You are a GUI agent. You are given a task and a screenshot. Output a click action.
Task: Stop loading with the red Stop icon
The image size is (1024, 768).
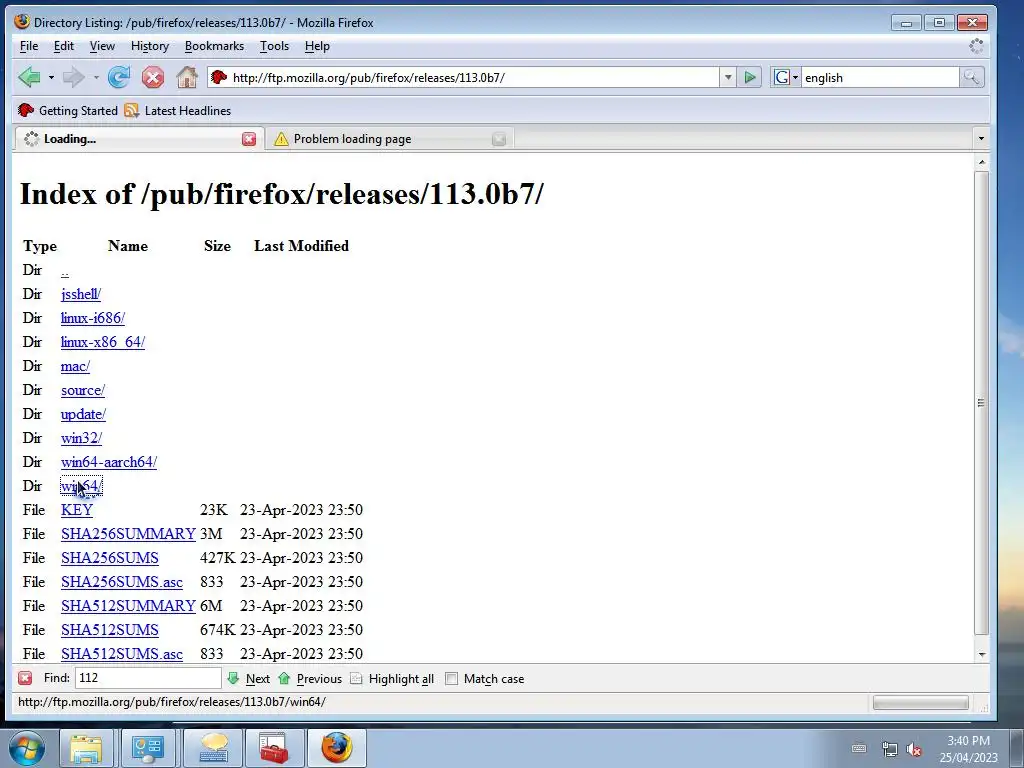pyautogui.click(x=153, y=78)
